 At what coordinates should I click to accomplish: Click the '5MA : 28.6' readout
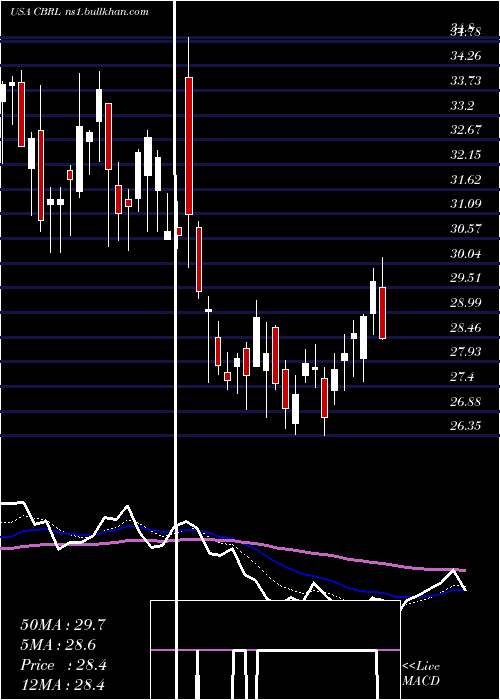[58, 645]
